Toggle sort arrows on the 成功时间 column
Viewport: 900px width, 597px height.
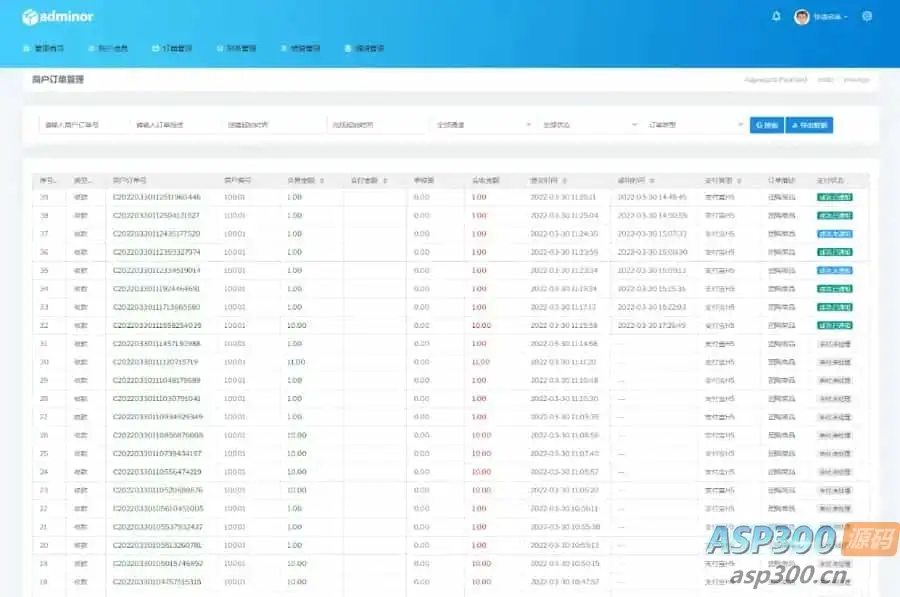[x=653, y=181]
